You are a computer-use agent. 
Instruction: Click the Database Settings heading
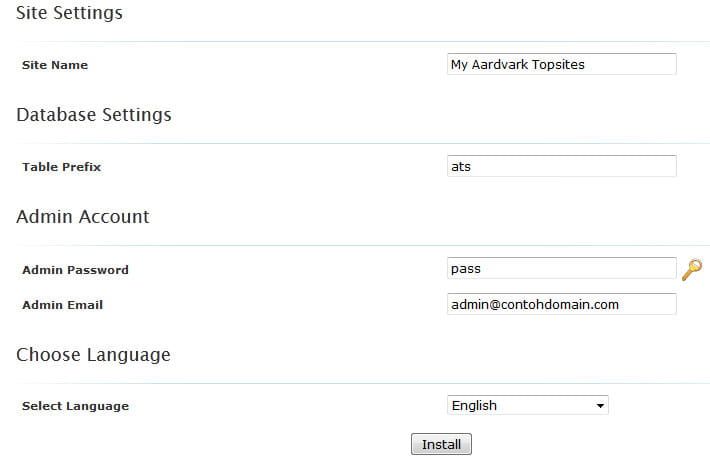[94, 115]
